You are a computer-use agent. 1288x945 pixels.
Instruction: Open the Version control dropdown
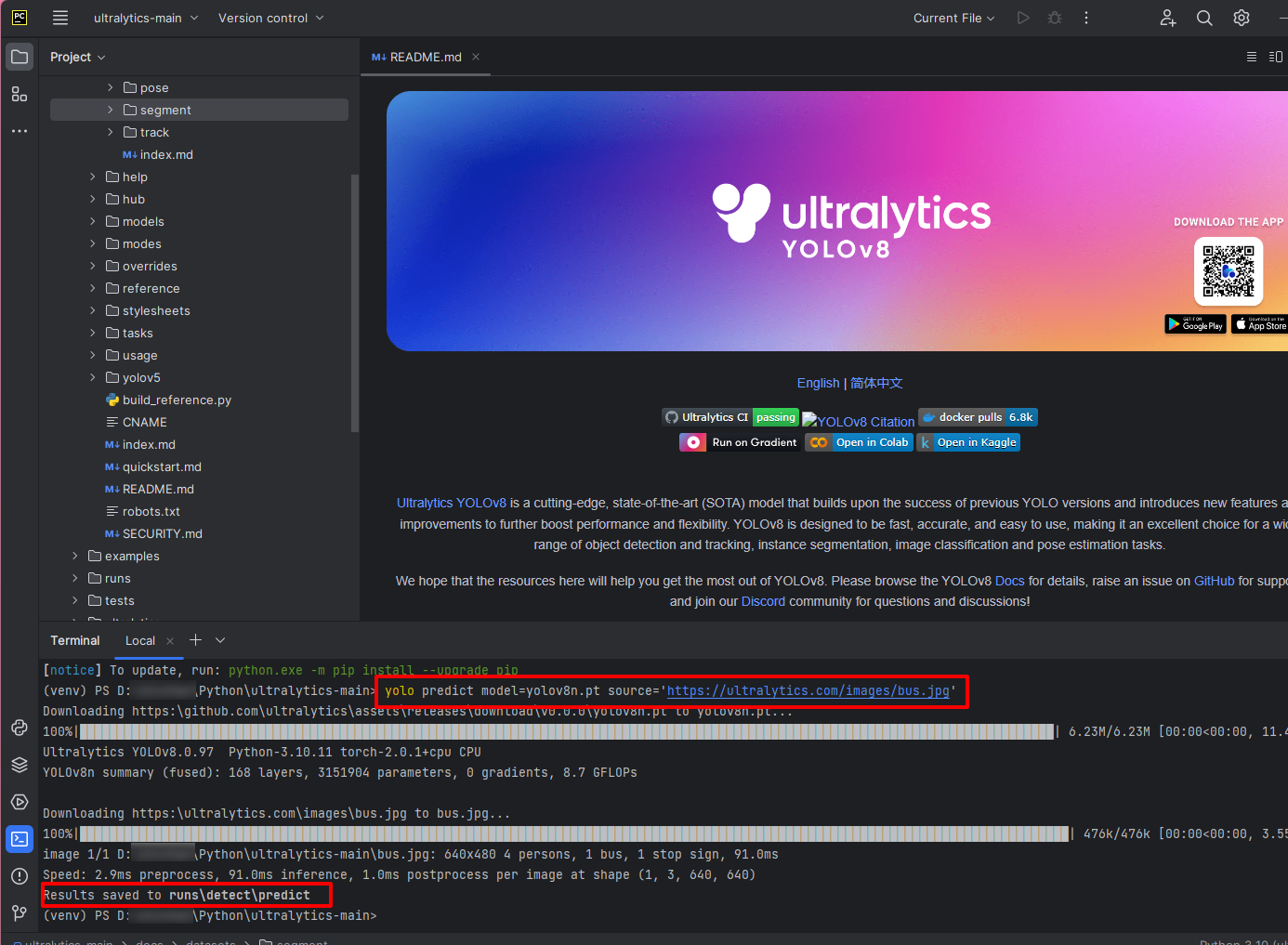(271, 18)
